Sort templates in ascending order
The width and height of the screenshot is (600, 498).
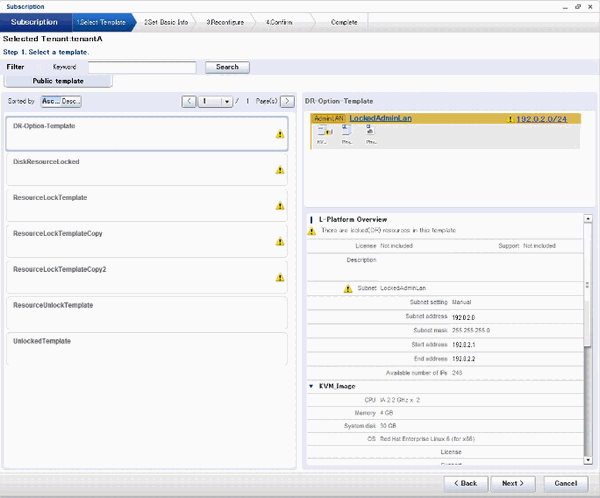pyautogui.click(x=51, y=101)
